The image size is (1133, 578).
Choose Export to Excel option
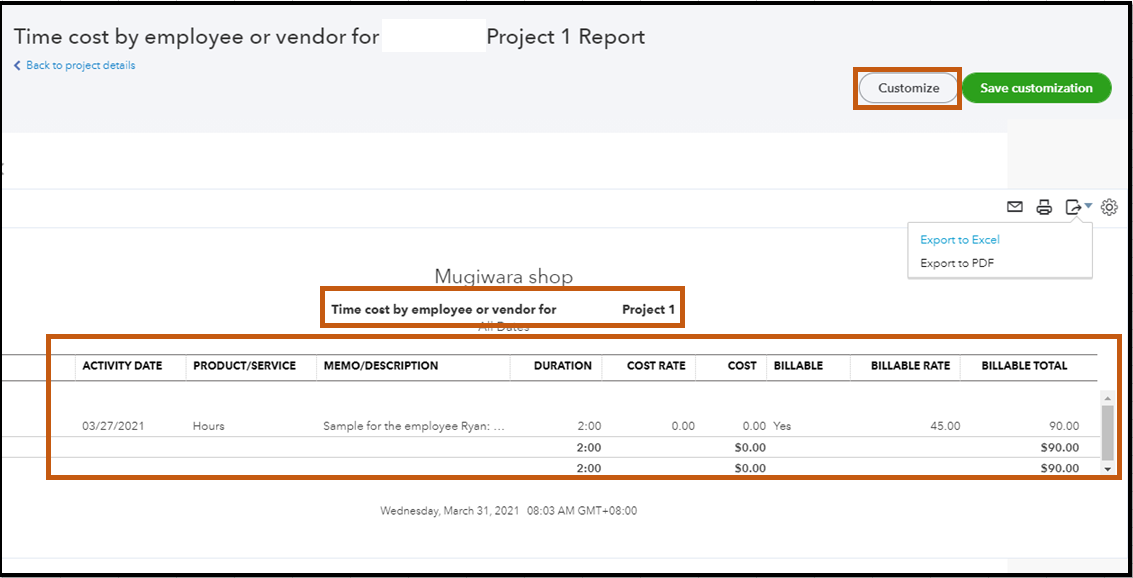960,240
